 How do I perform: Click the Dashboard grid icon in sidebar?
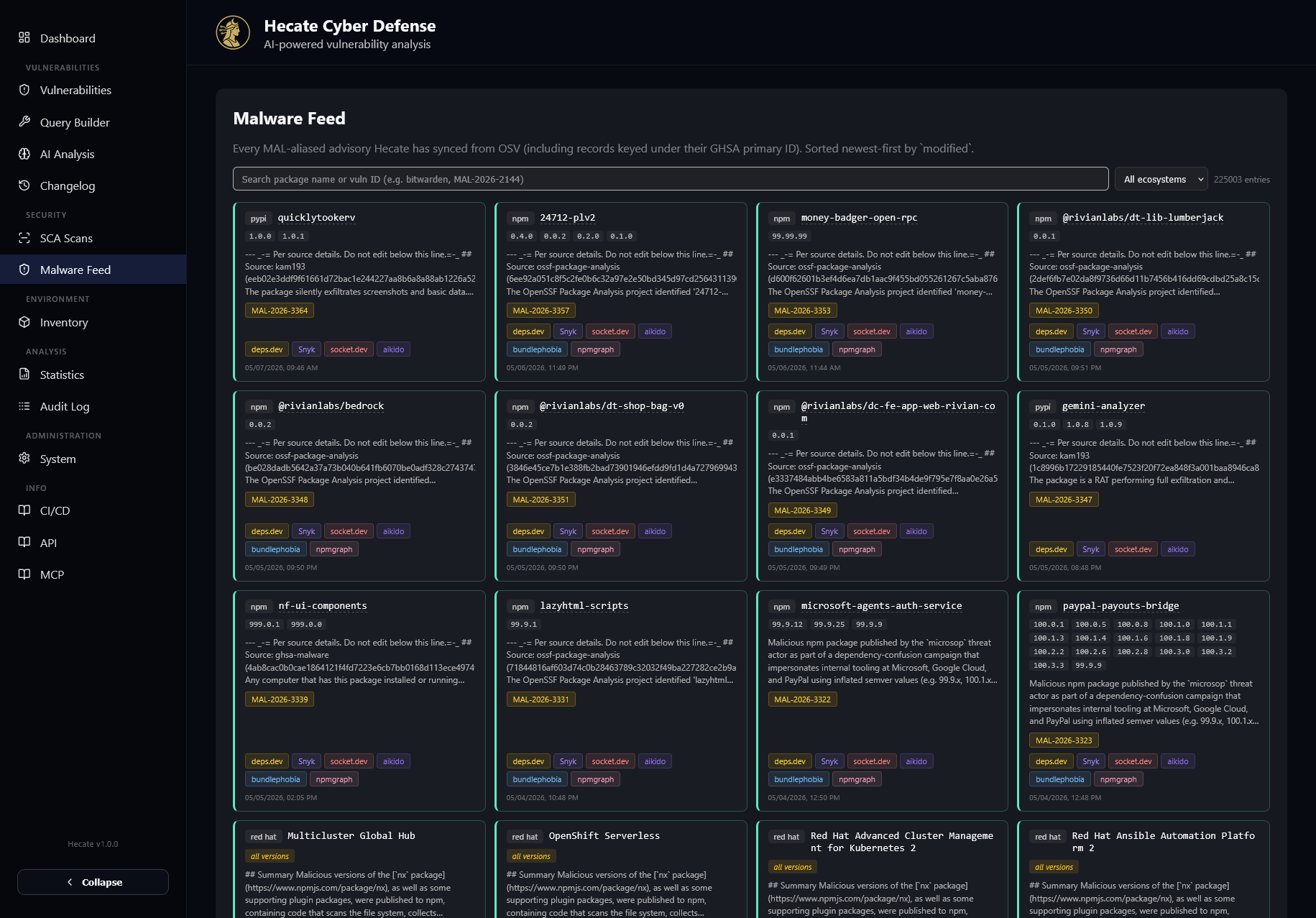point(24,37)
